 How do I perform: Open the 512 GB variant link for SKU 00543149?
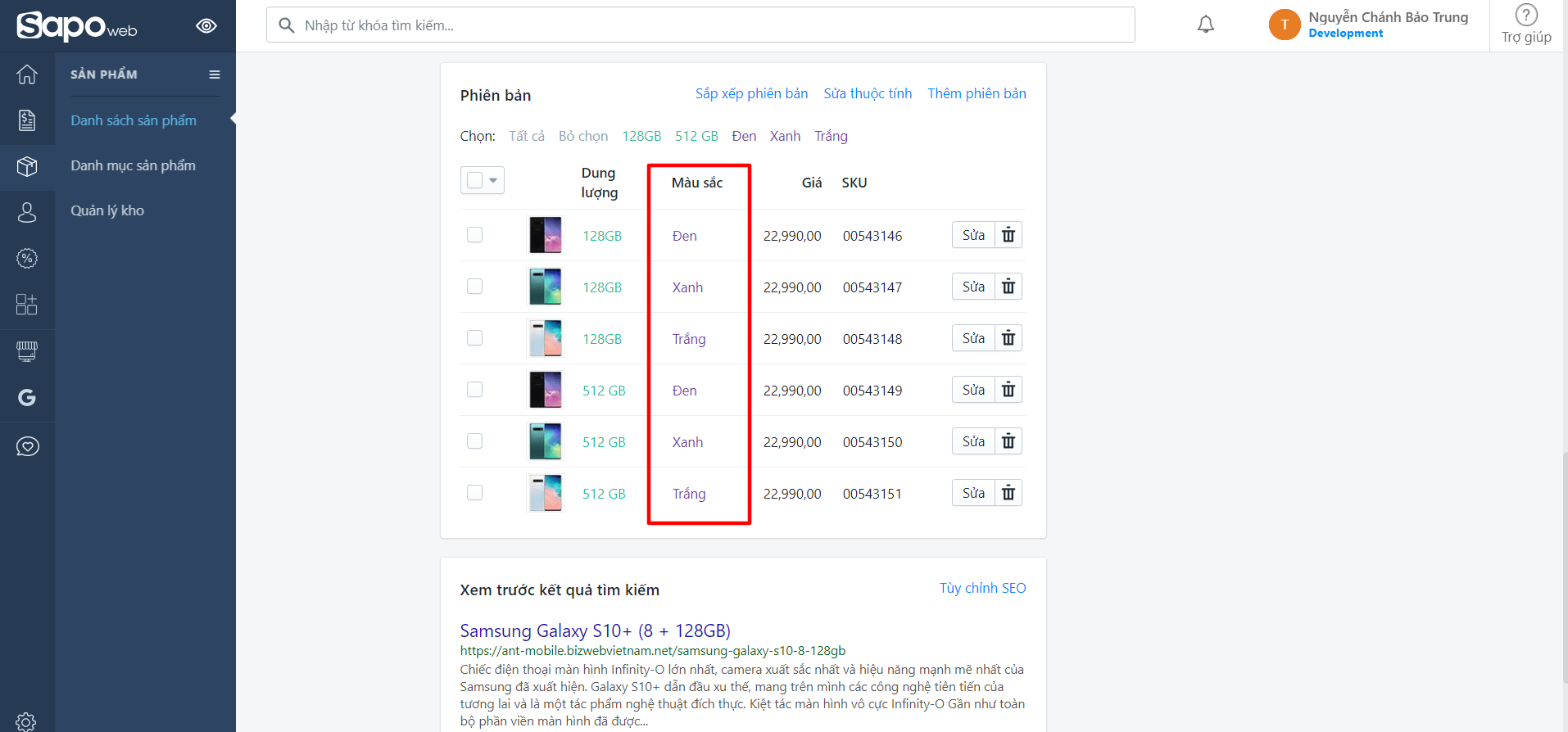point(604,391)
